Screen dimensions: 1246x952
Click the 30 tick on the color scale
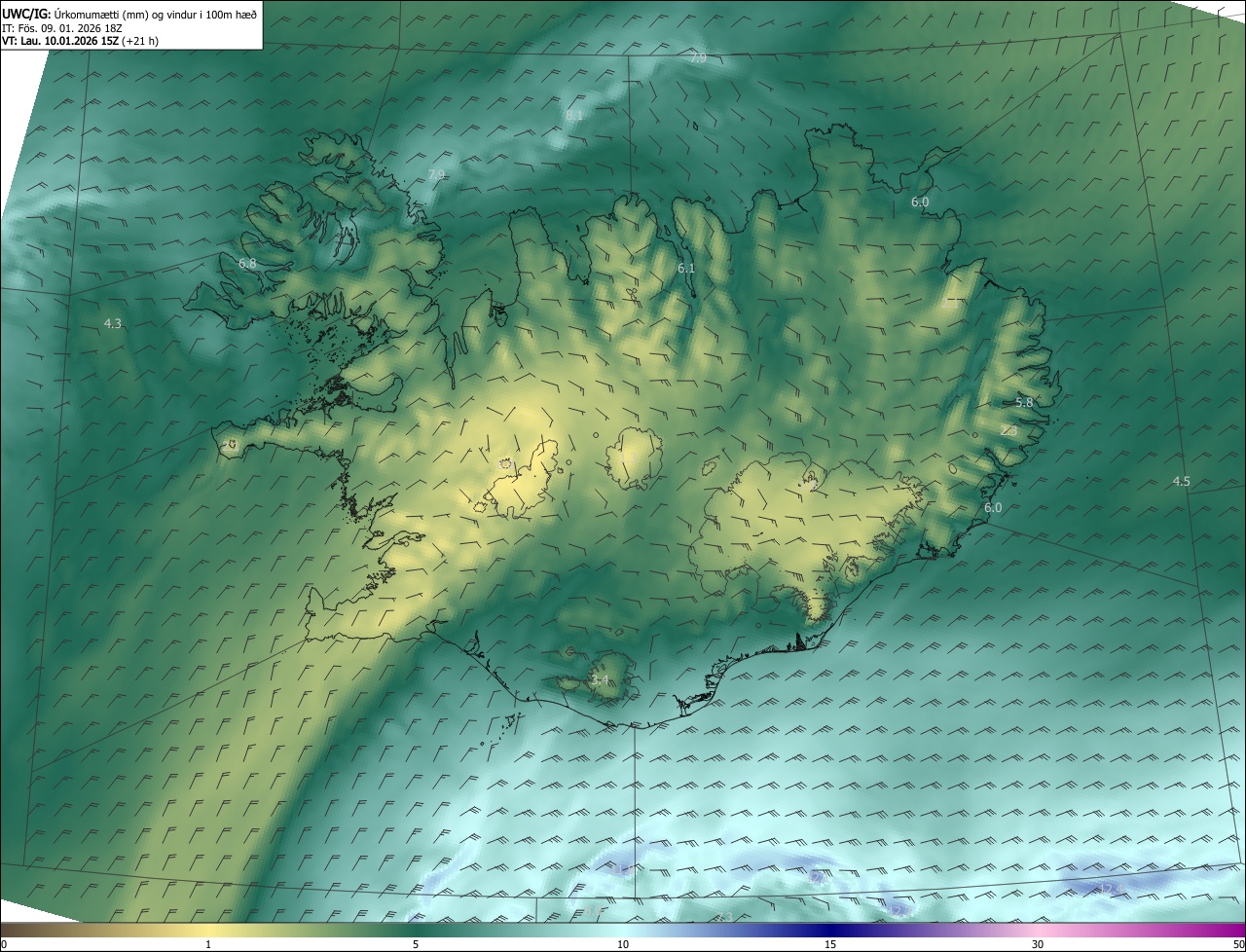coord(1038,944)
